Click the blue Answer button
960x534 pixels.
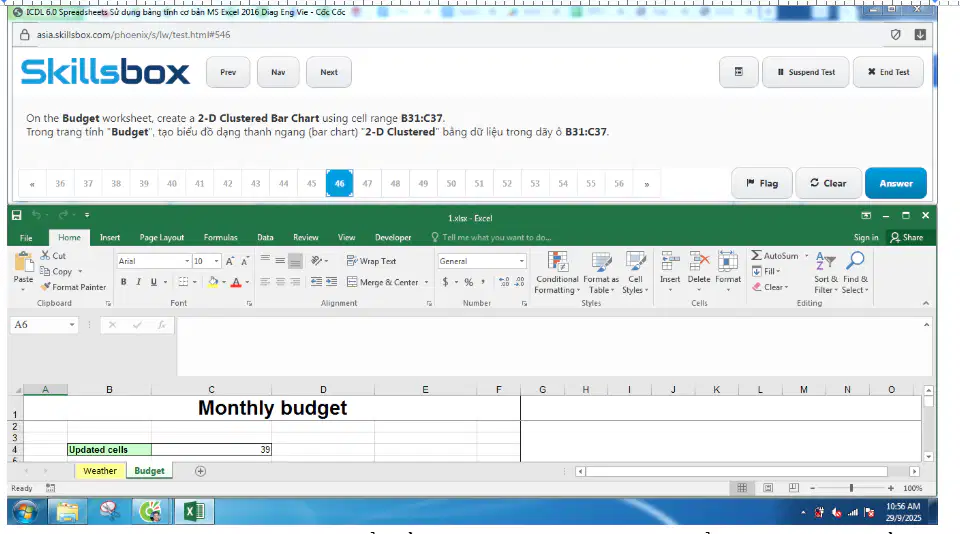tap(896, 183)
